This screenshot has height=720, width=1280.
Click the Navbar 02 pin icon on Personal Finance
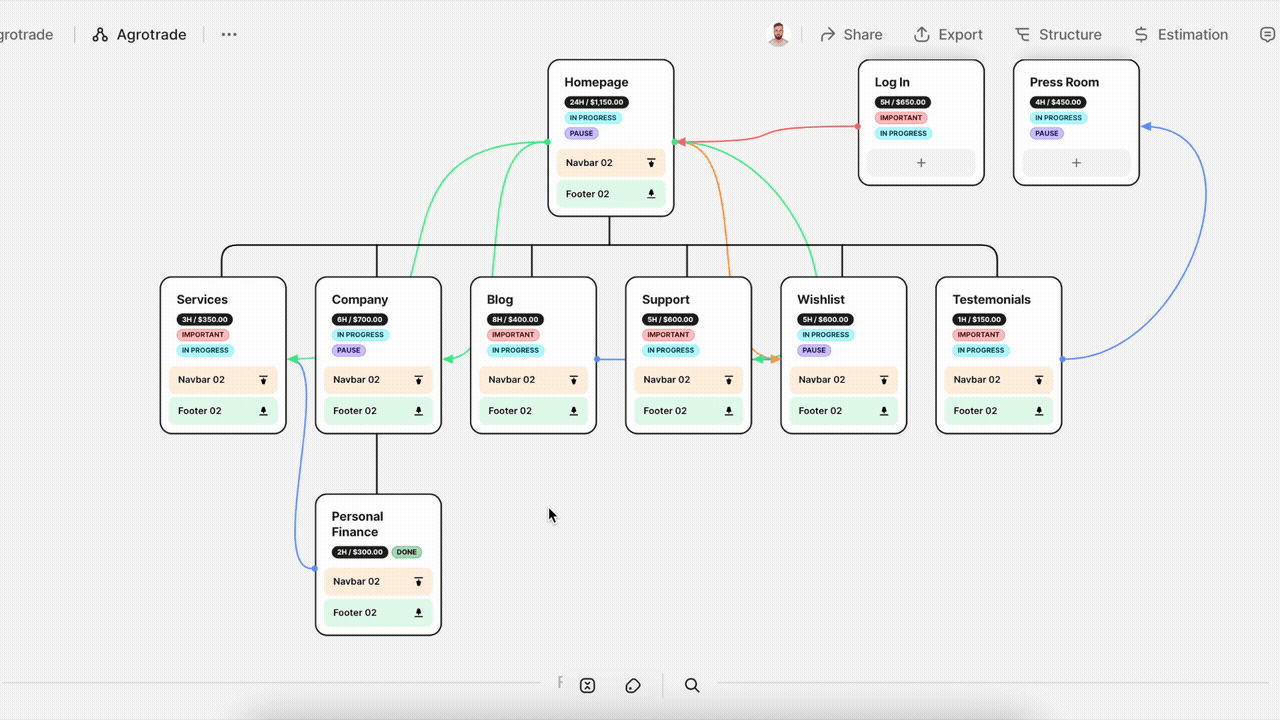point(418,582)
